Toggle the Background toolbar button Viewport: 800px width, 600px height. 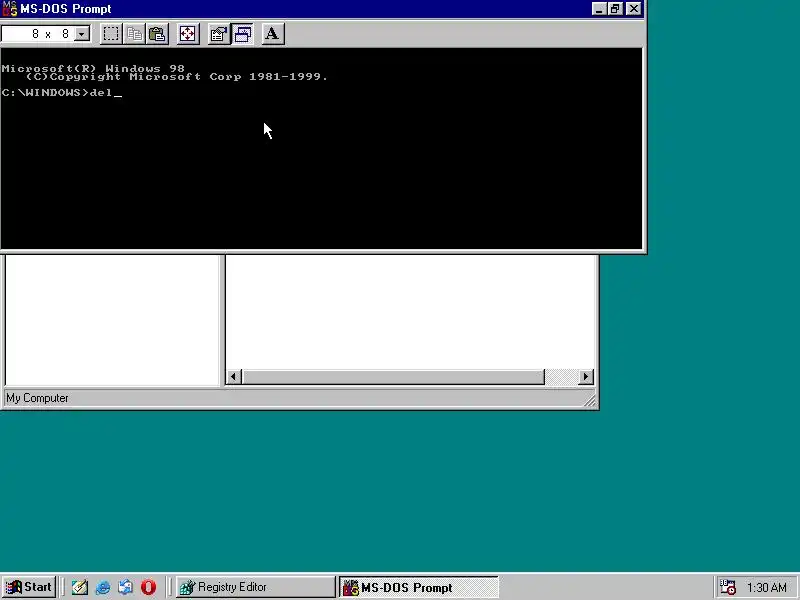click(x=242, y=34)
